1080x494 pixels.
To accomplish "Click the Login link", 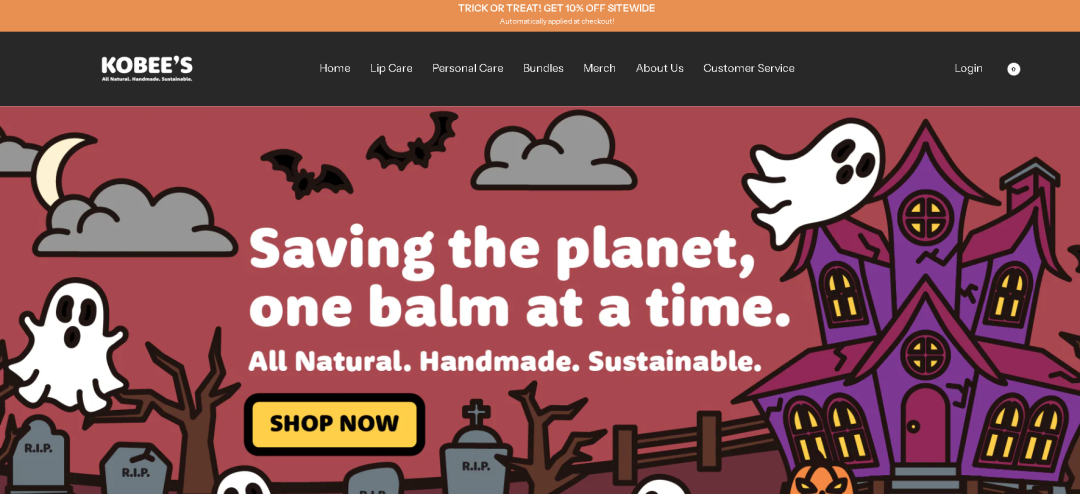I will pyautogui.click(x=968, y=68).
